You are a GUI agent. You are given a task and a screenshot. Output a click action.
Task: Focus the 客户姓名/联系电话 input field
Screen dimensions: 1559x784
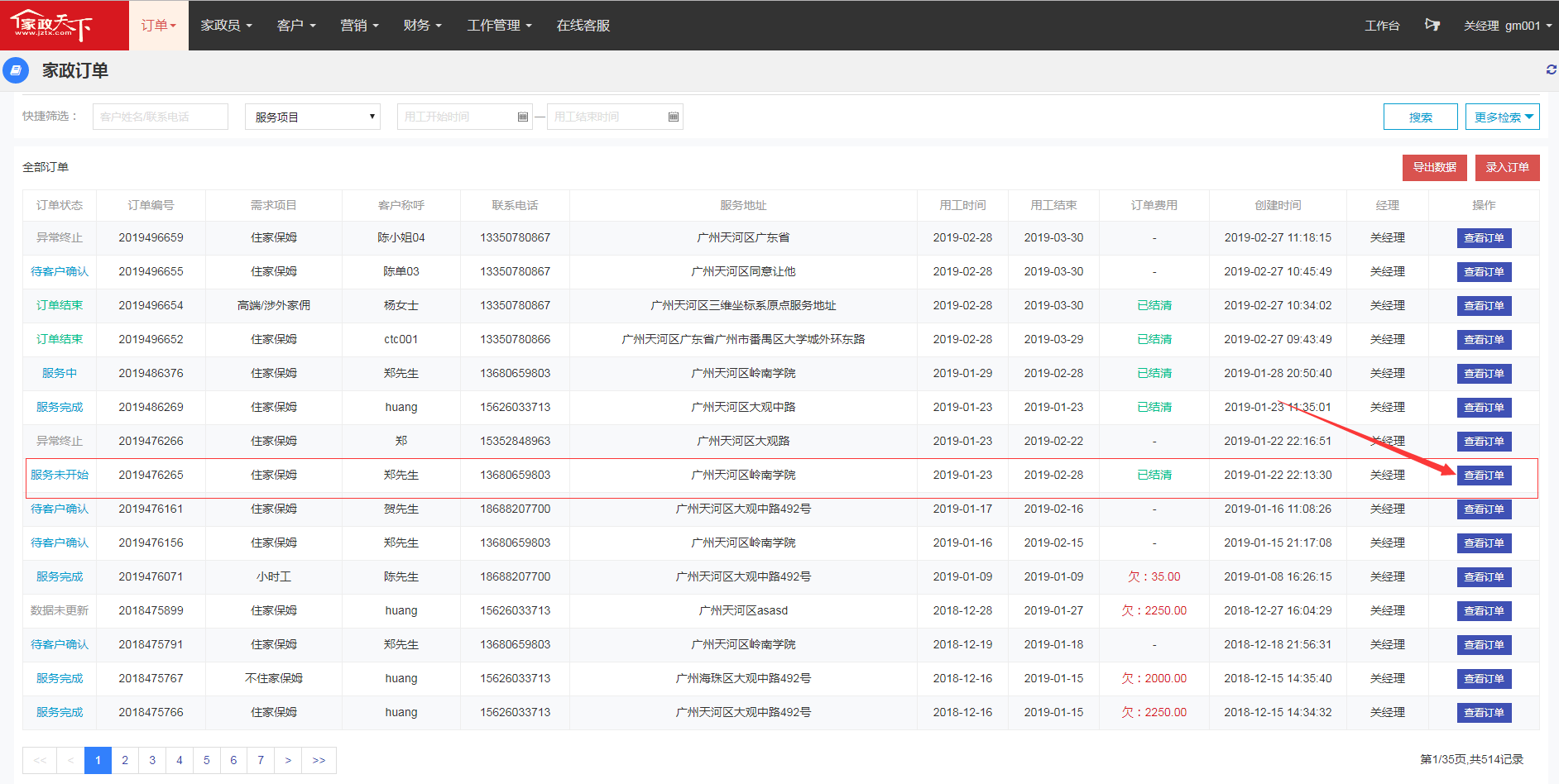[161, 117]
